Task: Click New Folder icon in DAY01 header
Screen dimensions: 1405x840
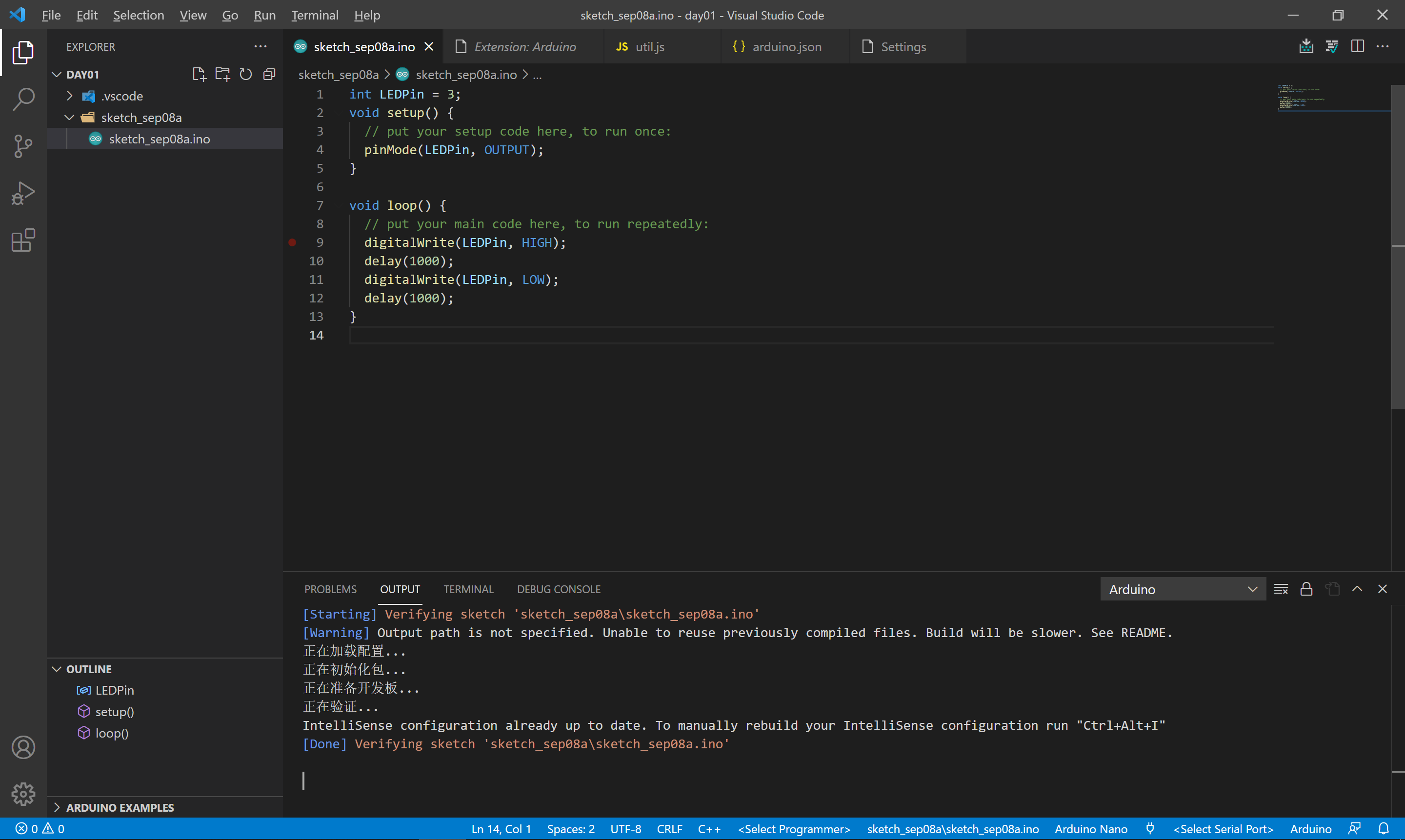Action: click(222, 74)
